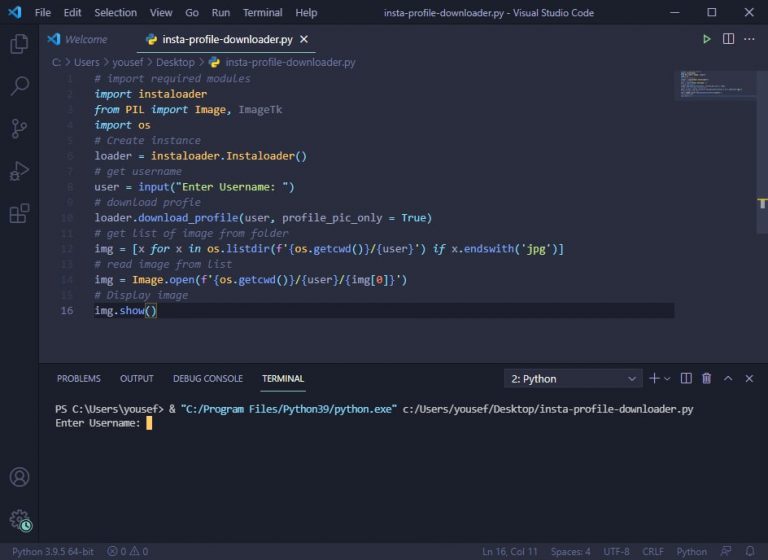This screenshot has width=768, height=560.
Task: Click 'Desktop' in the breadcrumb path
Action: coord(175,62)
